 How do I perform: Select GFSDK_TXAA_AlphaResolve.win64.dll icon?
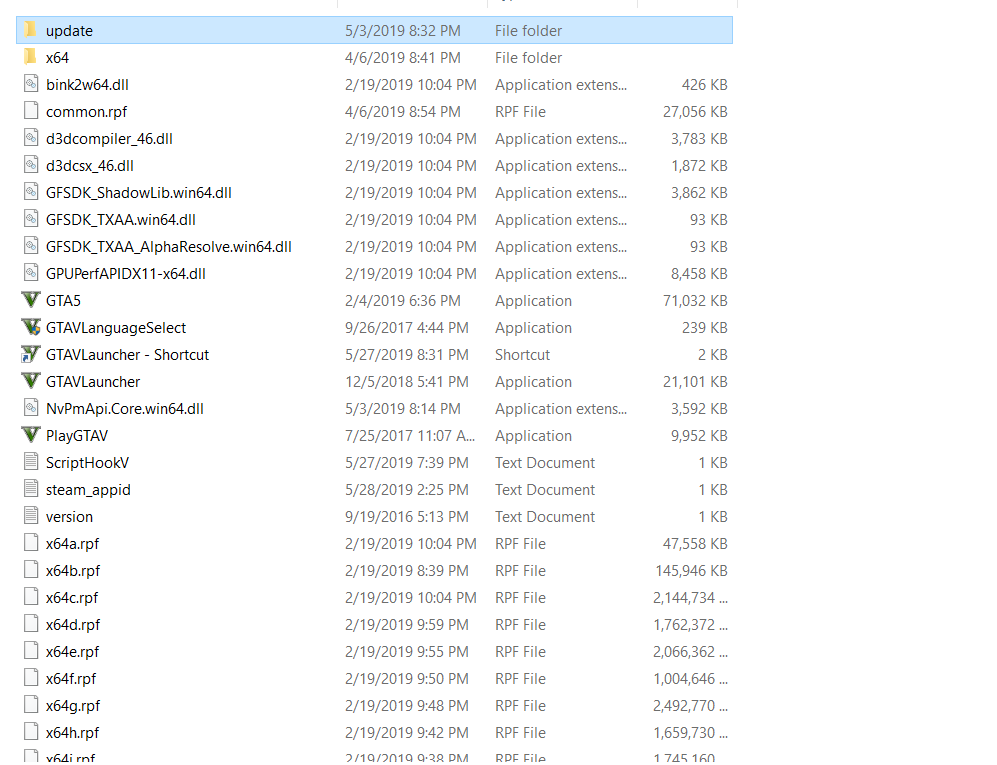click(31, 246)
